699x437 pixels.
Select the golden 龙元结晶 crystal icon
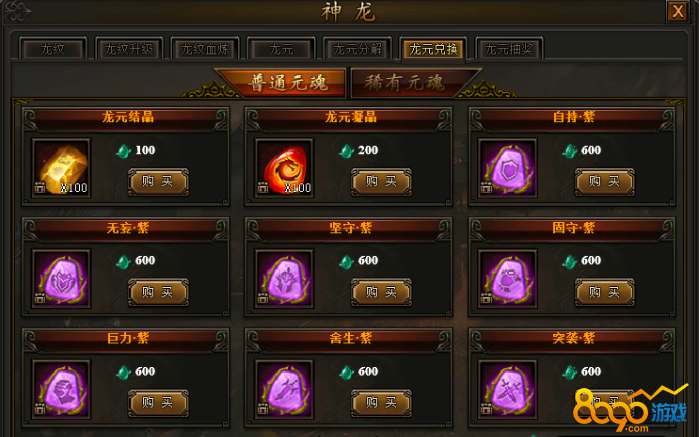click(62, 168)
